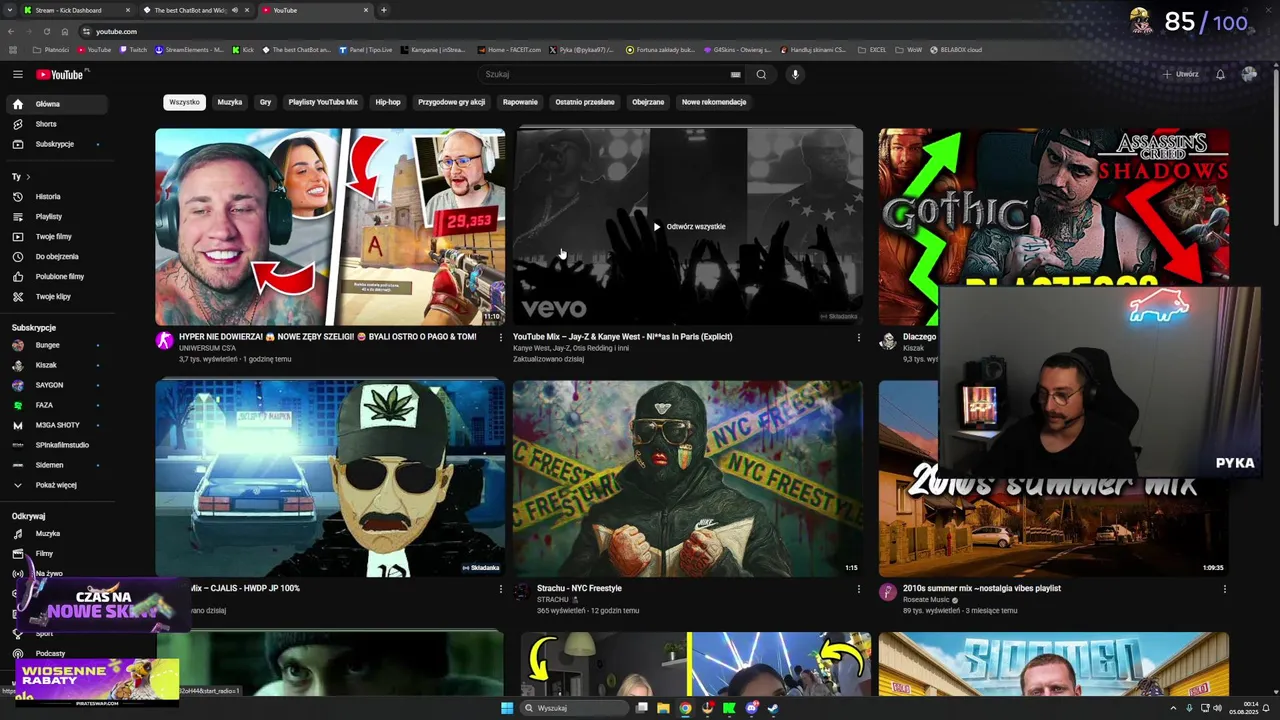Open more options for Strachu NYC Freestyle

pyautogui.click(x=858, y=589)
